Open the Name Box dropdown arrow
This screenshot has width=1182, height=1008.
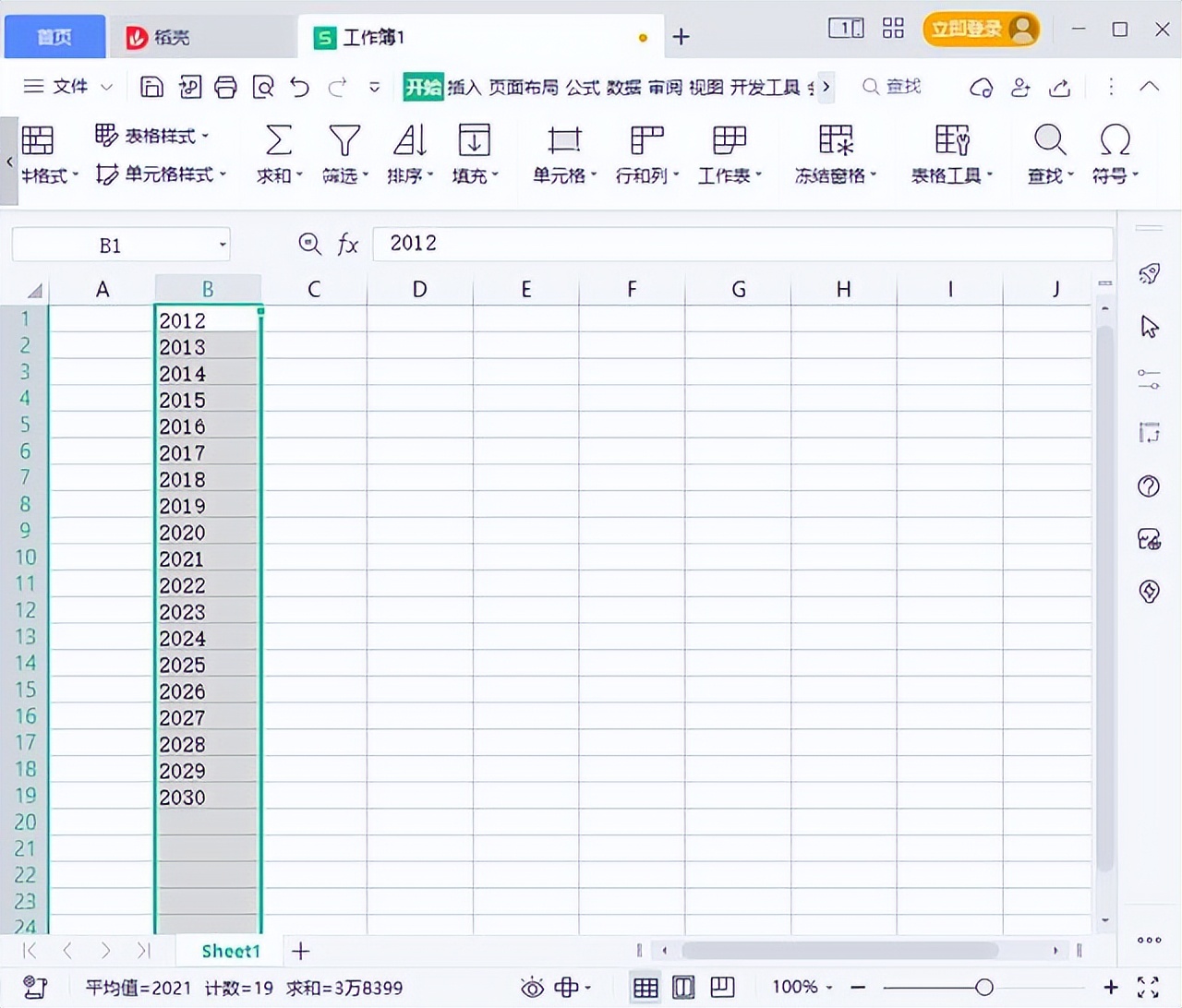pos(221,244)
